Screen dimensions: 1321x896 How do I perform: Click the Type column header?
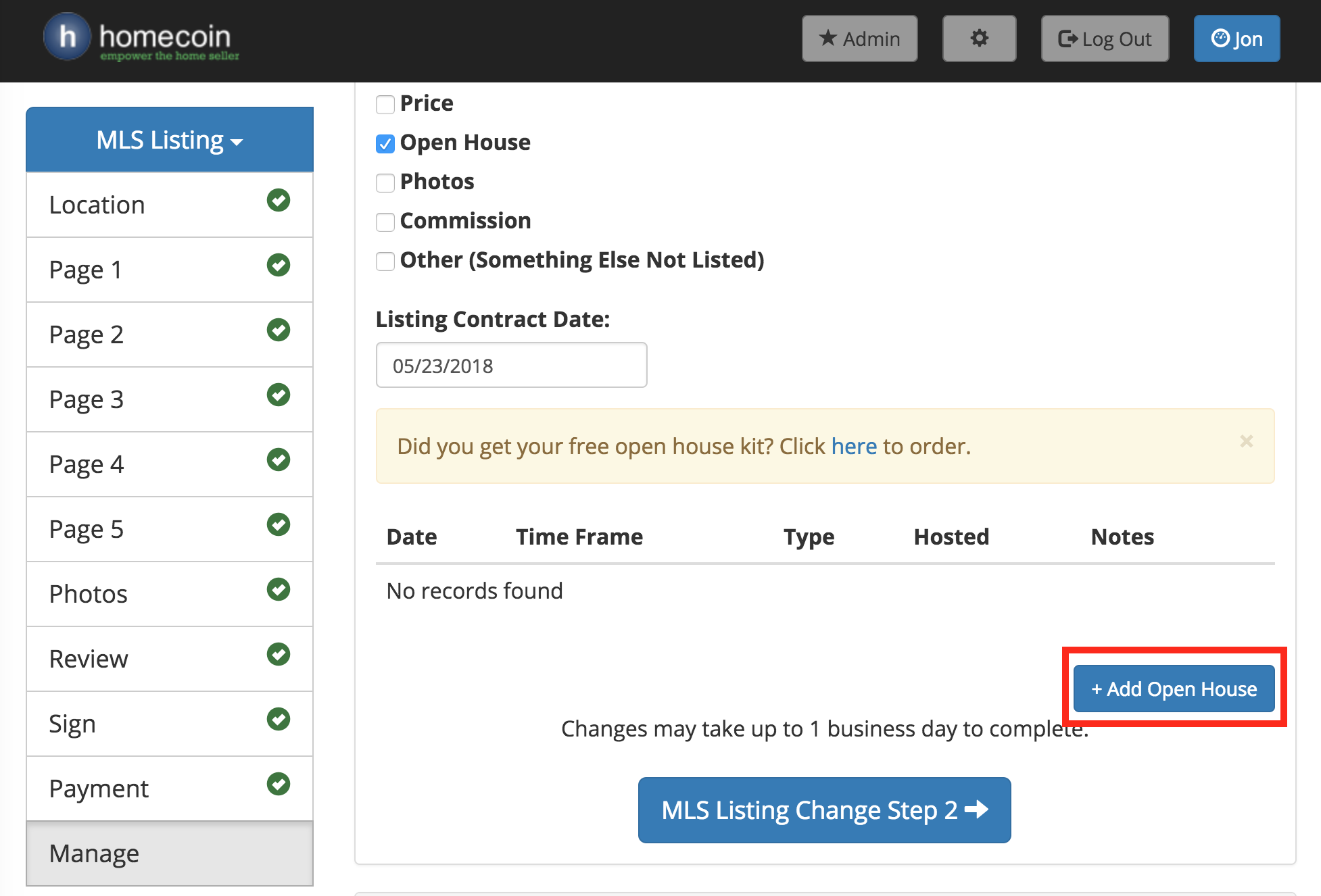[x=809, y=537]
